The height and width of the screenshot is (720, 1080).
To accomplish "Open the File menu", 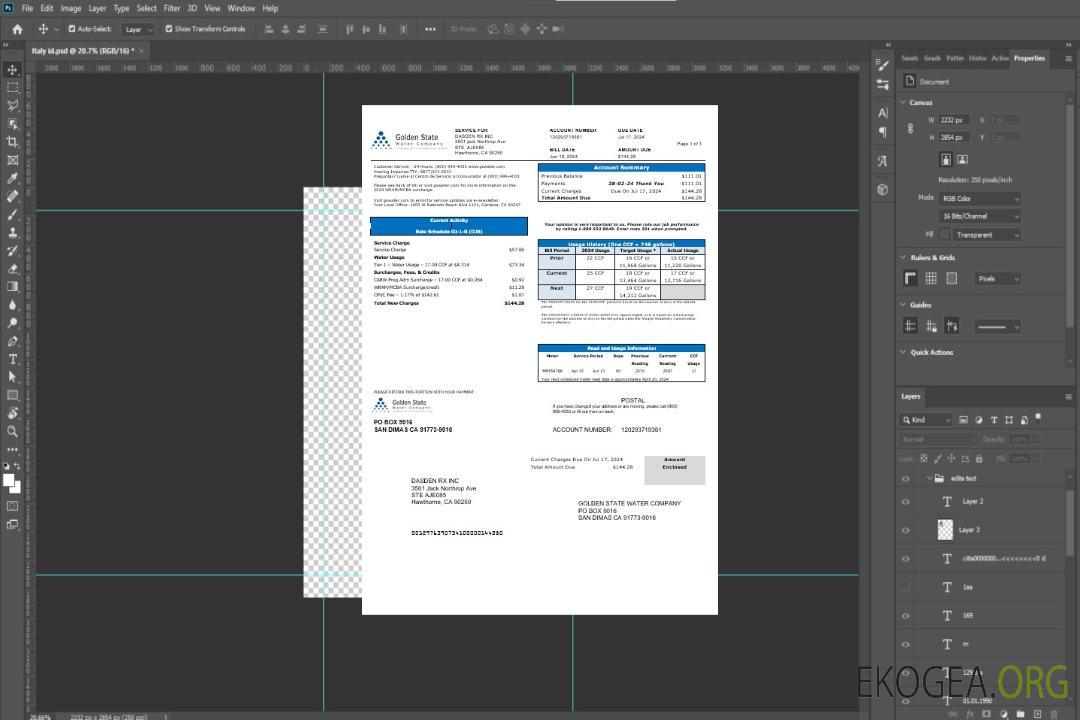I will (28, 8).
